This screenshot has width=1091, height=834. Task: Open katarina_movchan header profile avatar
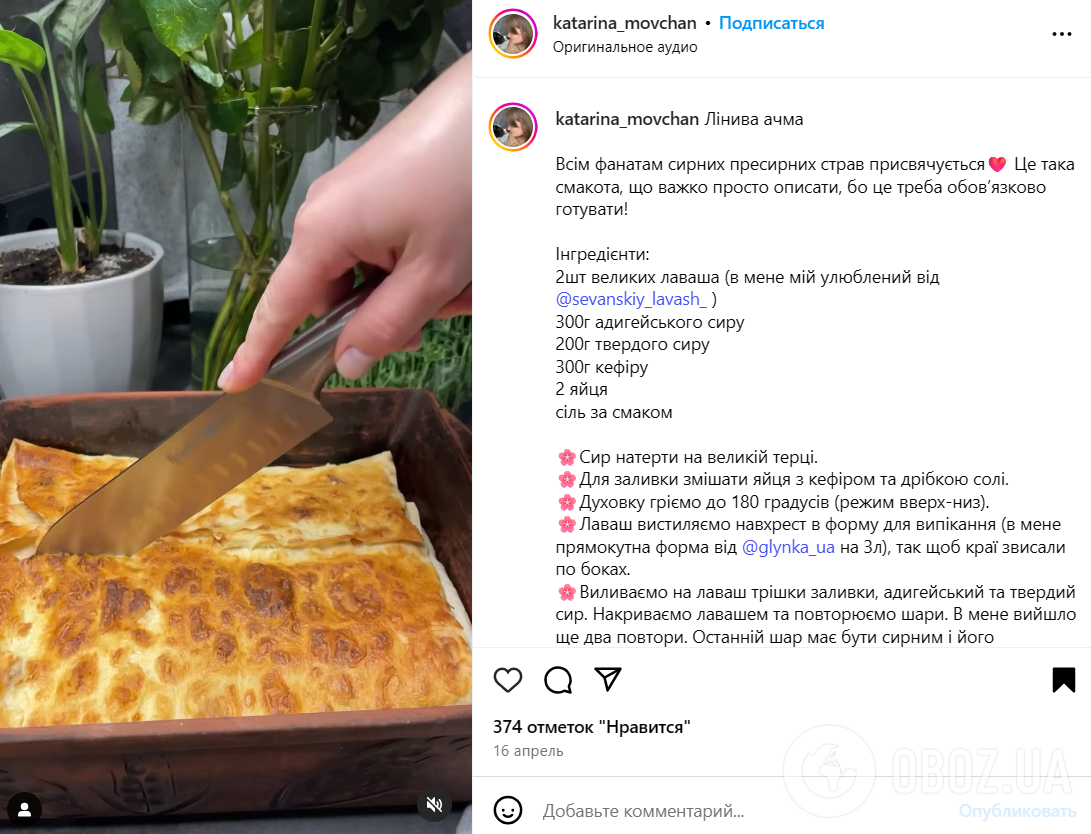tap(513, 34)
